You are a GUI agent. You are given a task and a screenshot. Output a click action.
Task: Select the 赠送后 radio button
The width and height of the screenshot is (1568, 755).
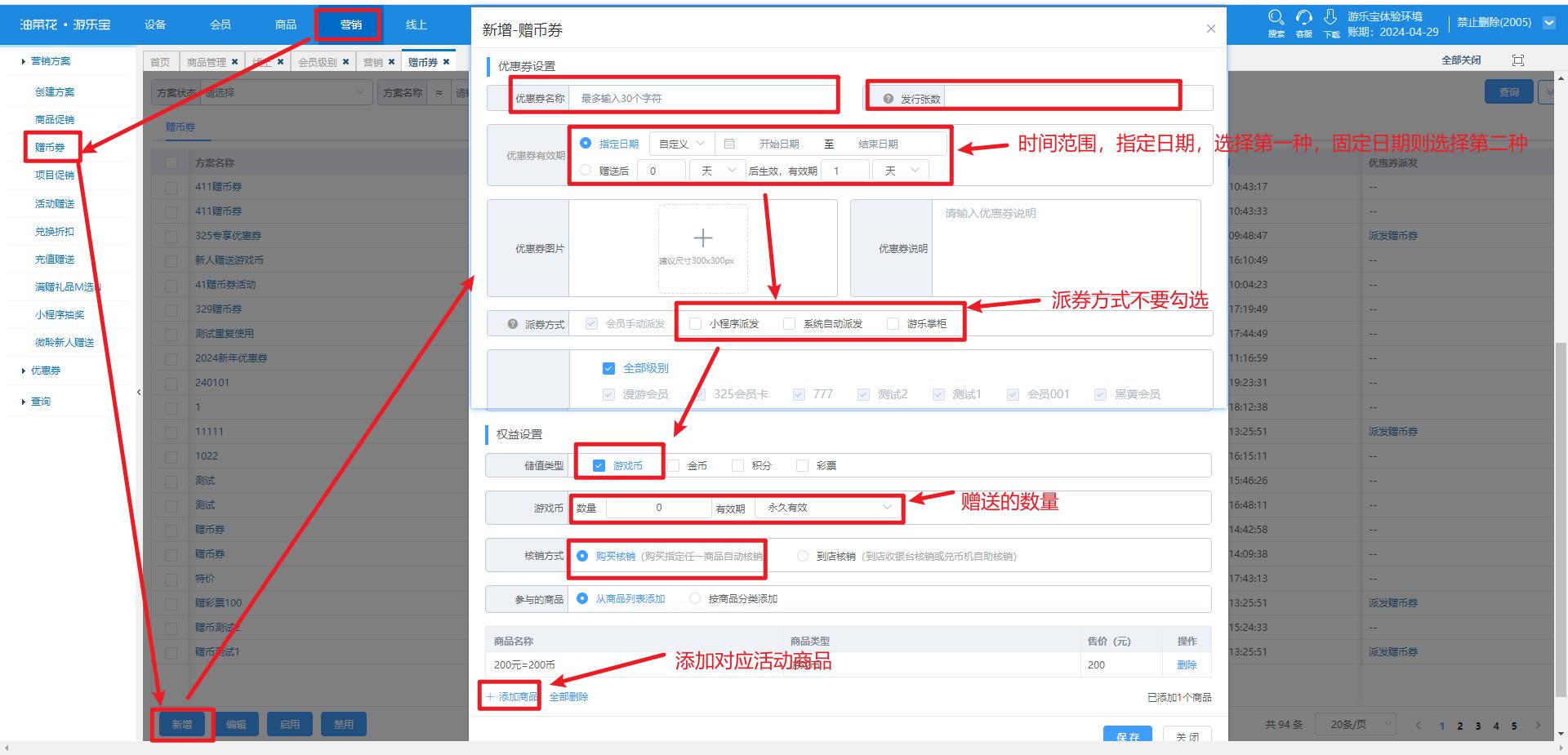pos(585,170)
